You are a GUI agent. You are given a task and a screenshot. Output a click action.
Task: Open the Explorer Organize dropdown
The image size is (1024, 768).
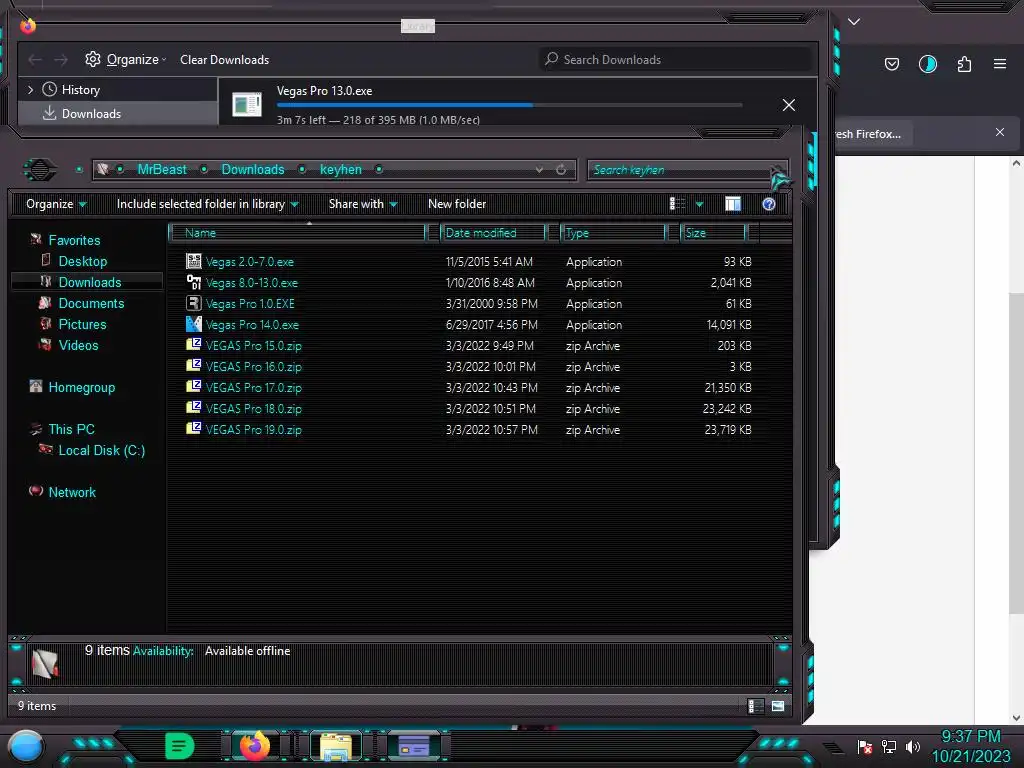(x=56, y=204)
